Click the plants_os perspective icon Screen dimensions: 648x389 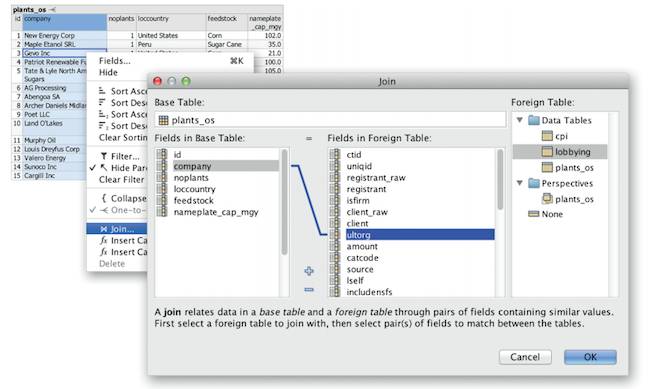(547, 199)
